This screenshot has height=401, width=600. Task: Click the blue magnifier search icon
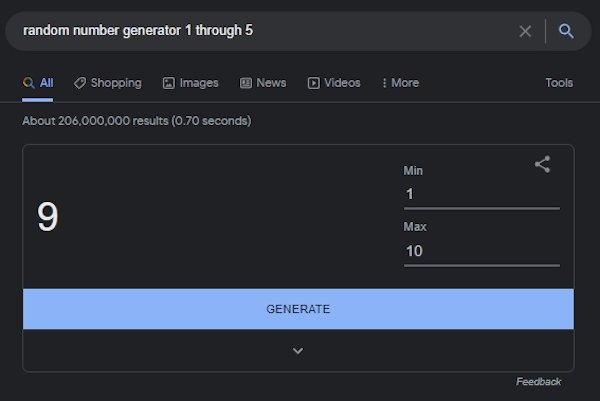coord(566,31)
